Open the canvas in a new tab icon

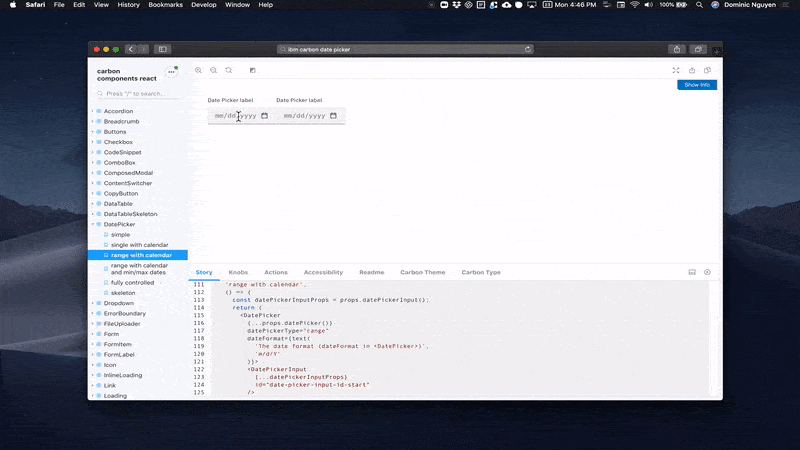click(x=692, y=70)
